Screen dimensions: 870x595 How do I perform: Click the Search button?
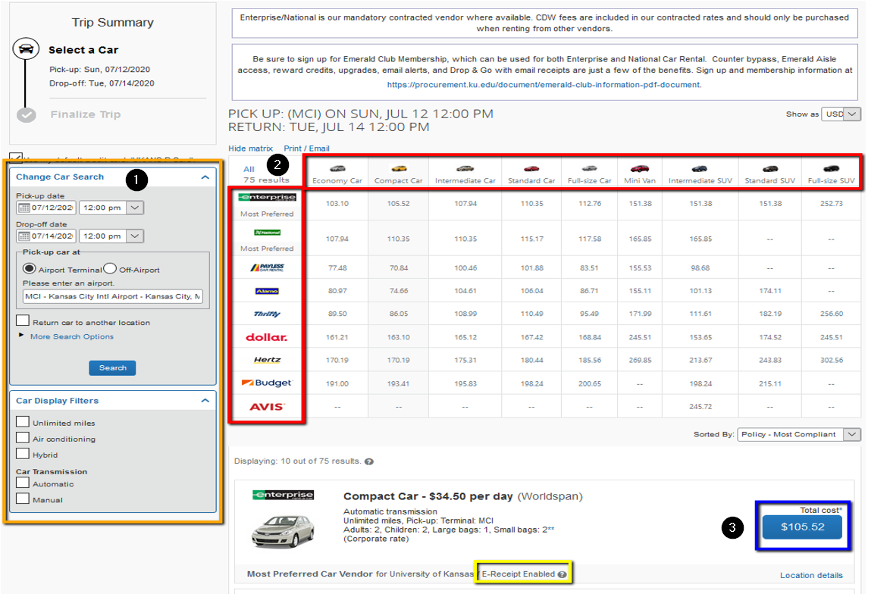click(x=113, y=368)
